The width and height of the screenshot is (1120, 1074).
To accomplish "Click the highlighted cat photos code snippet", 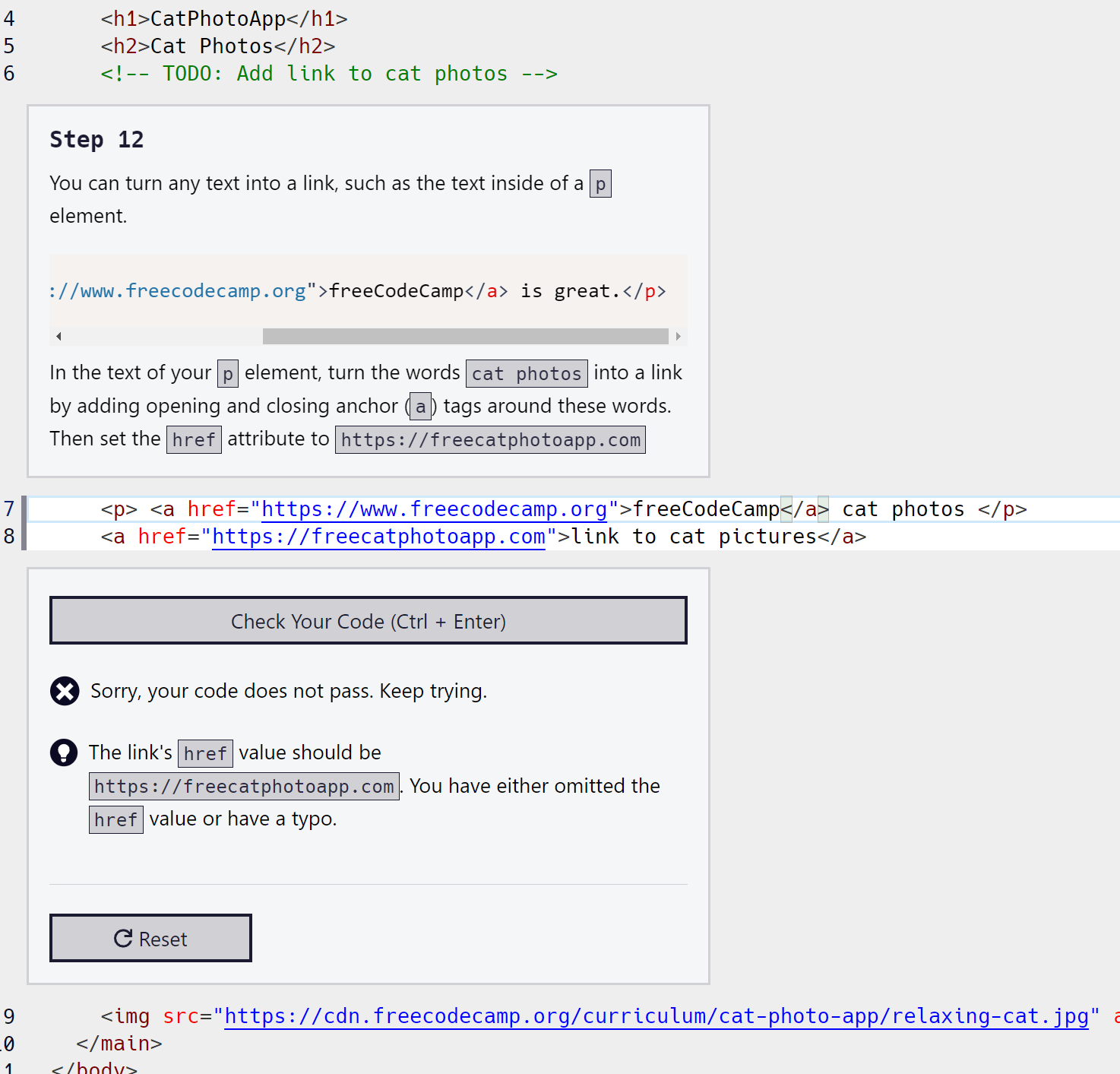I will point(527,372).
